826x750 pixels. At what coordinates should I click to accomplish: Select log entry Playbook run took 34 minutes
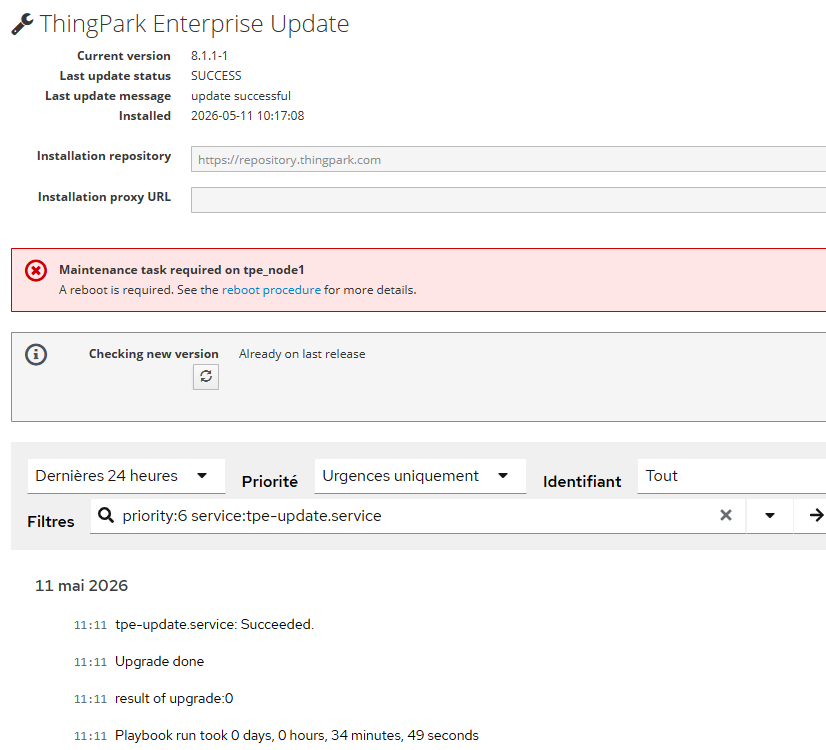click(x=297, y=735)
